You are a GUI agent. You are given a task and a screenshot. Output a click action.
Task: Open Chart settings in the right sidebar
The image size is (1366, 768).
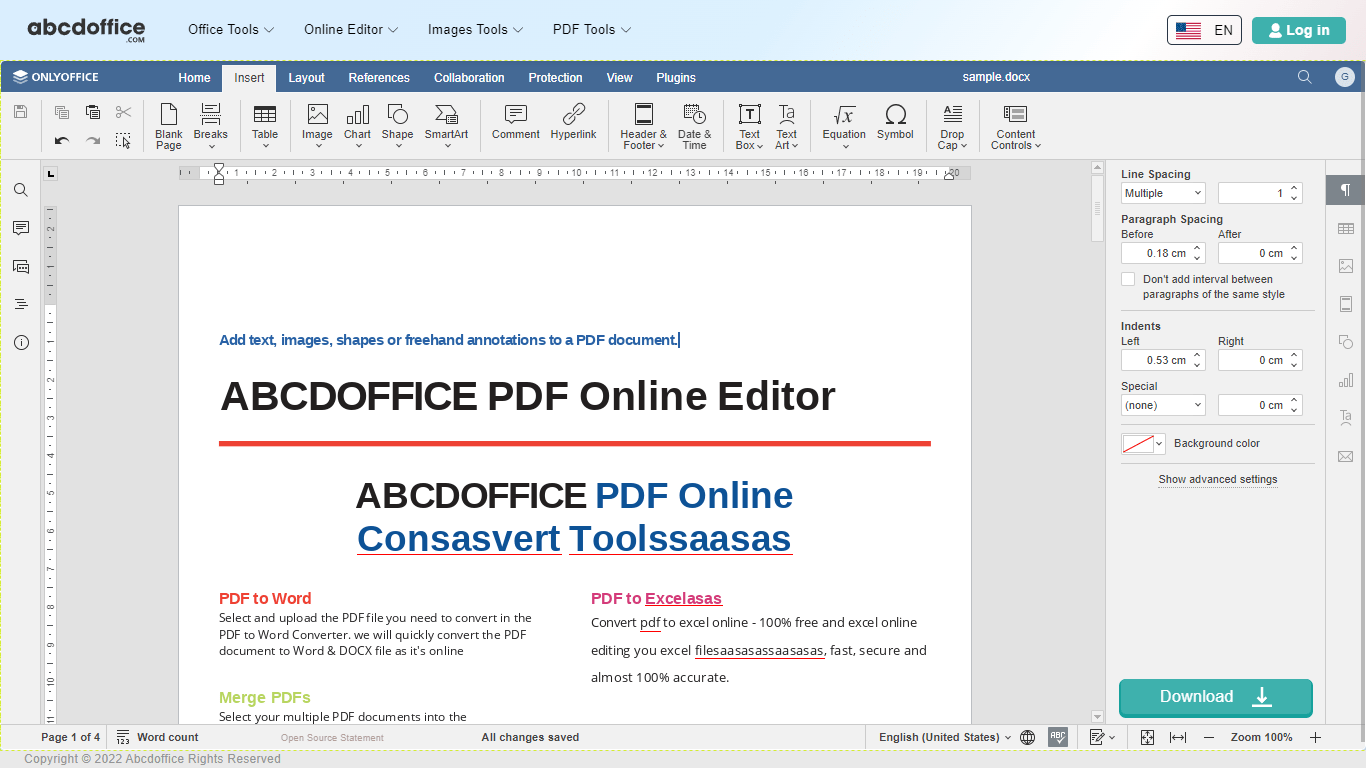[x=1345, y=380]
